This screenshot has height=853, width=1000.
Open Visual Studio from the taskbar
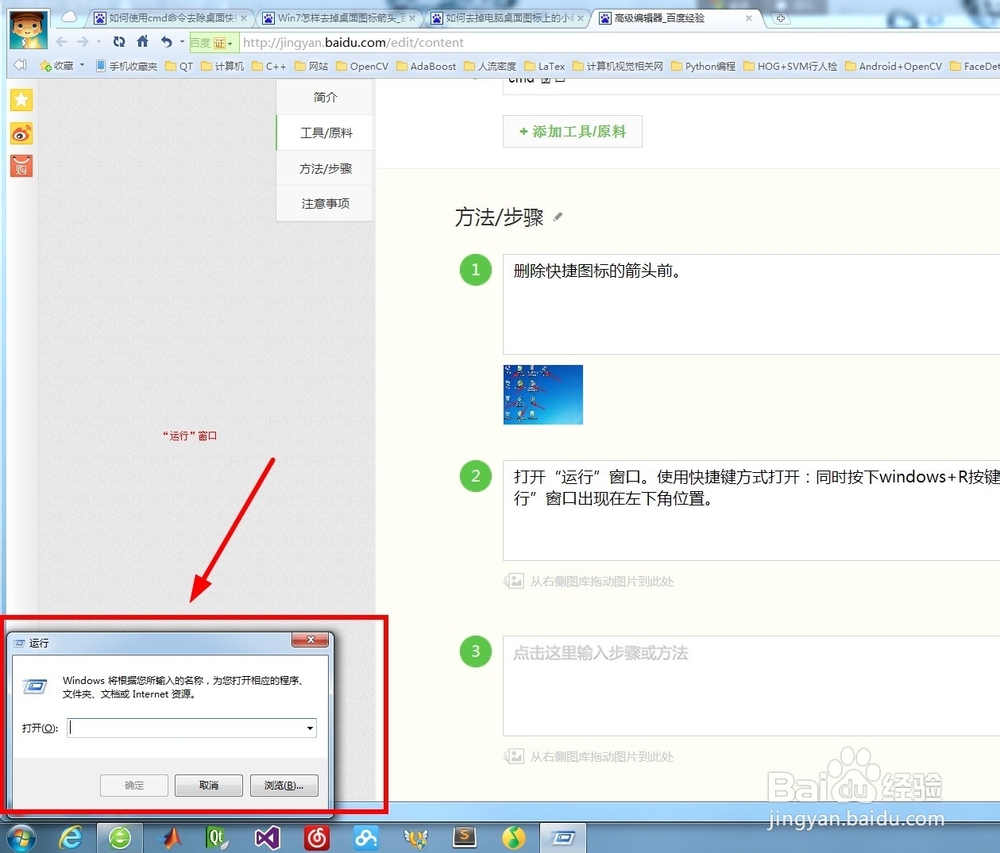266,838
